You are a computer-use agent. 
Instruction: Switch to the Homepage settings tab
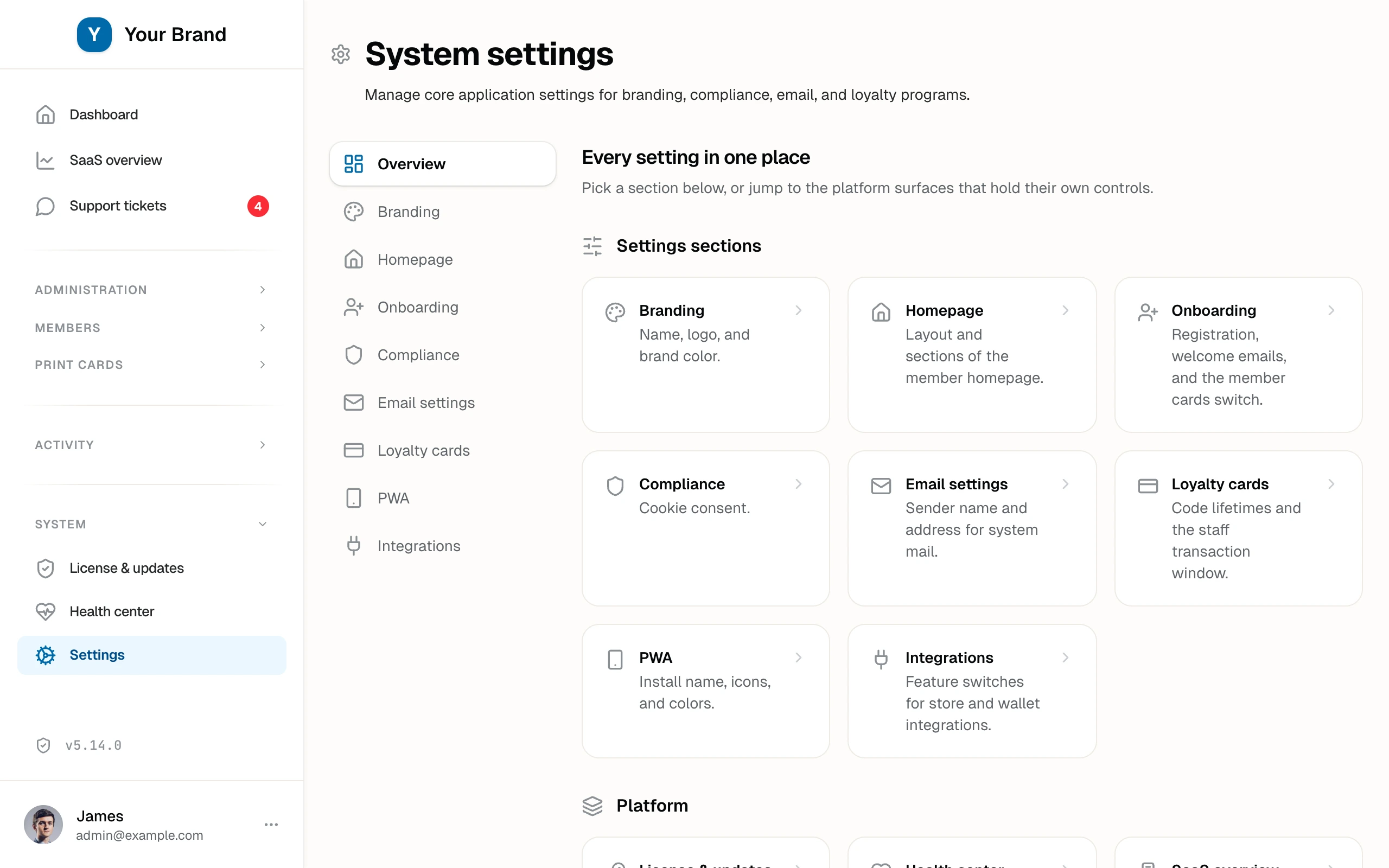[443, 259]
